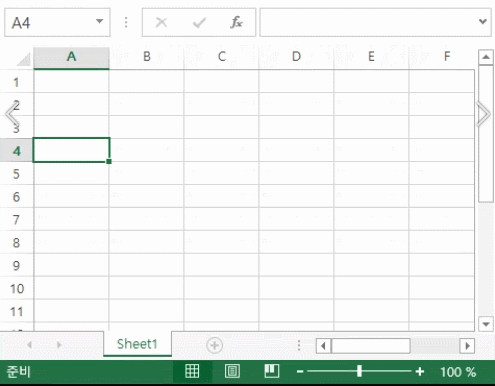Select row 7 header

16,220
